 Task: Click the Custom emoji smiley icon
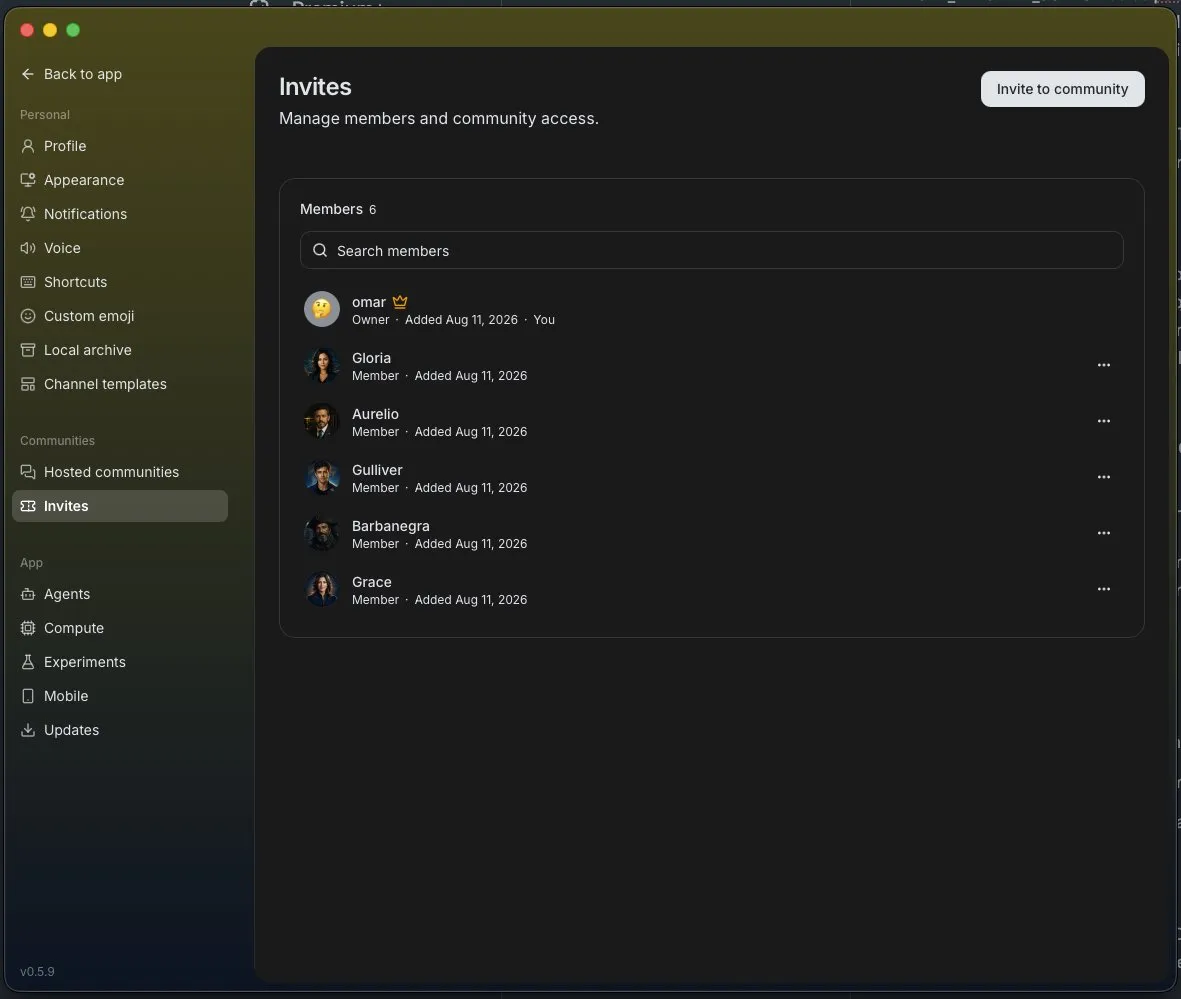click(x=28, y=316)
